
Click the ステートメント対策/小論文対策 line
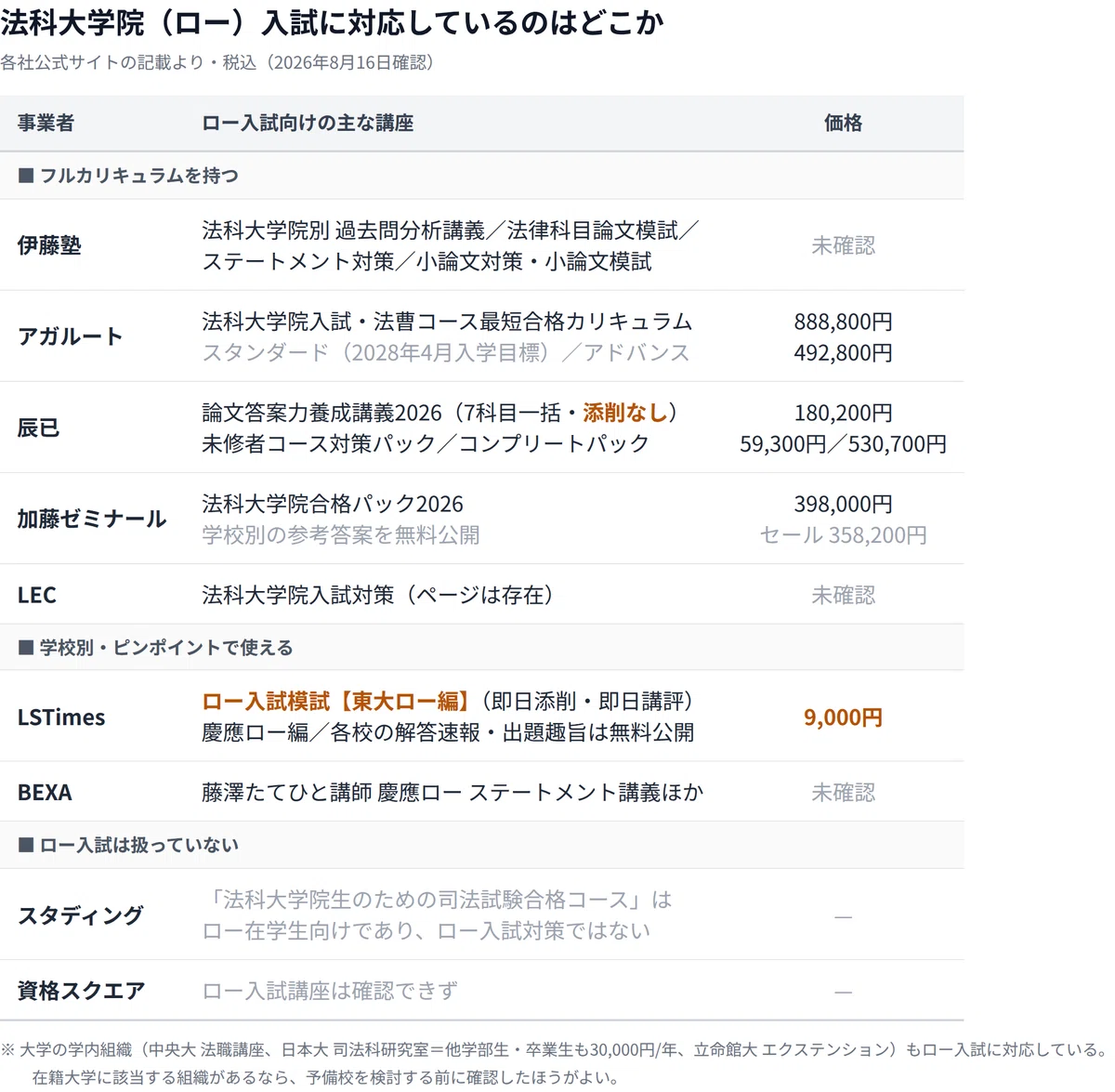click(426, 261)
